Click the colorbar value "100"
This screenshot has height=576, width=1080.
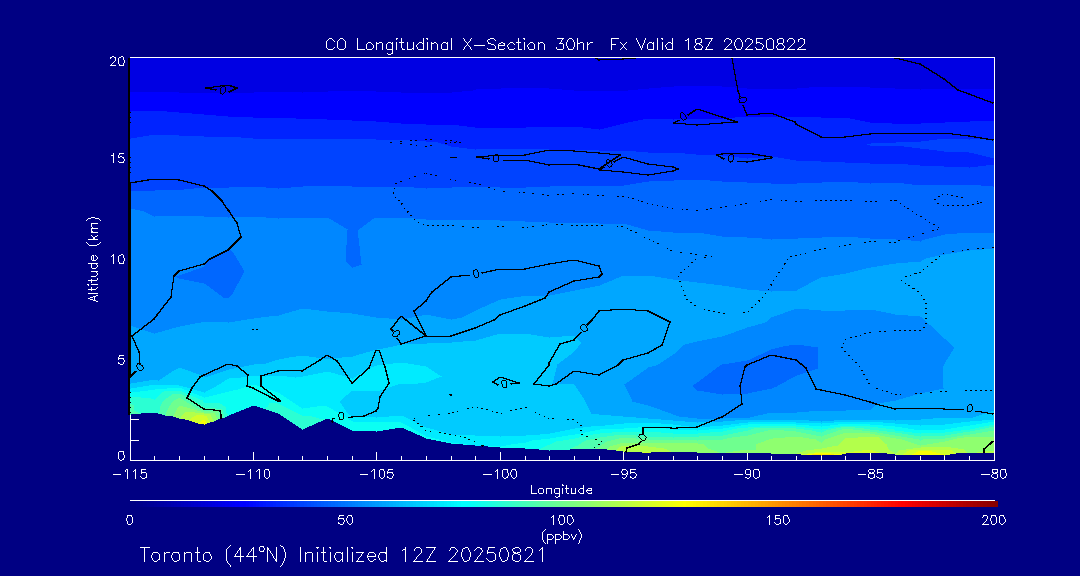[x=562, y=520]
